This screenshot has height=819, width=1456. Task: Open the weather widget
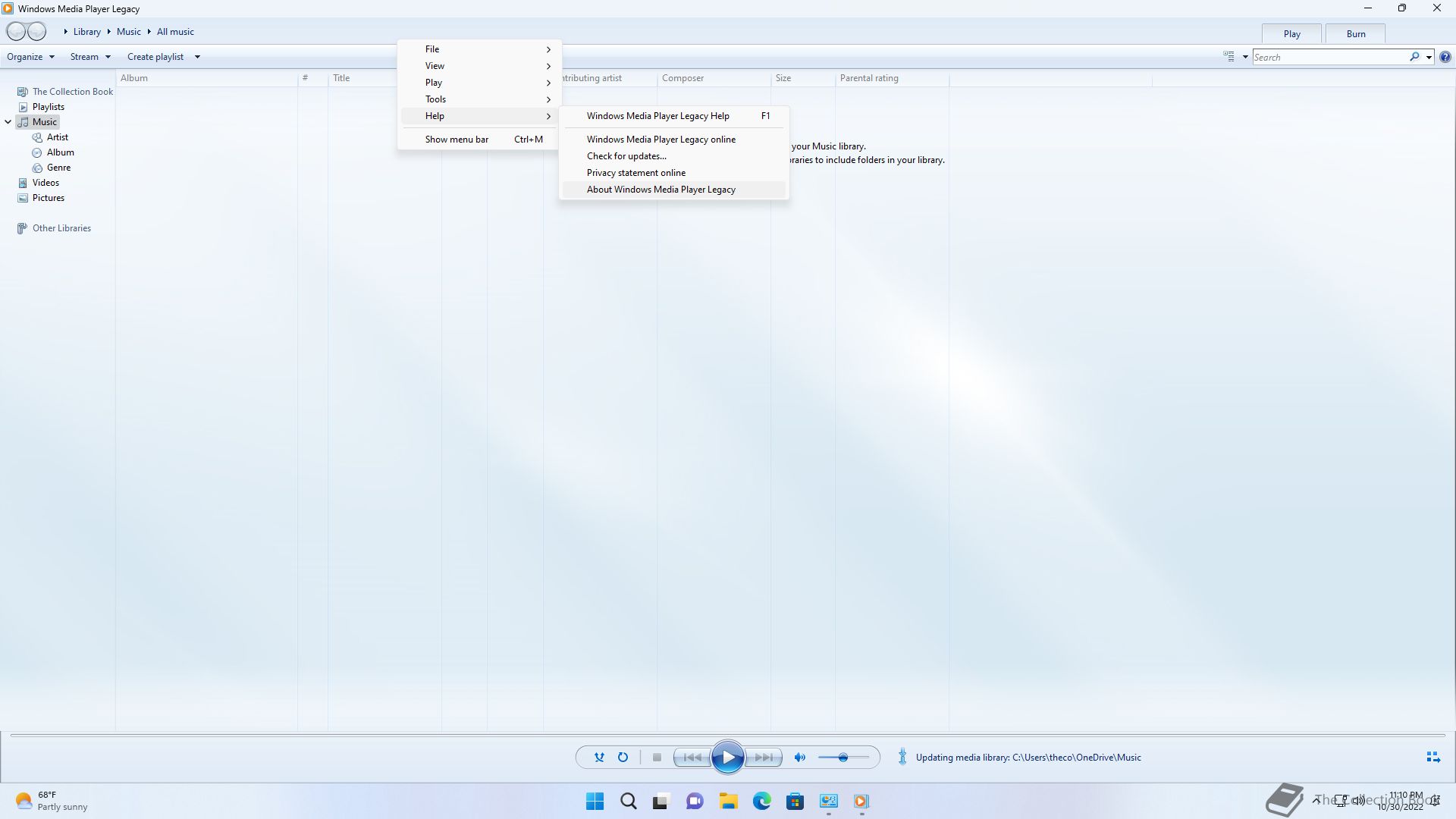(x=52, y=801)
